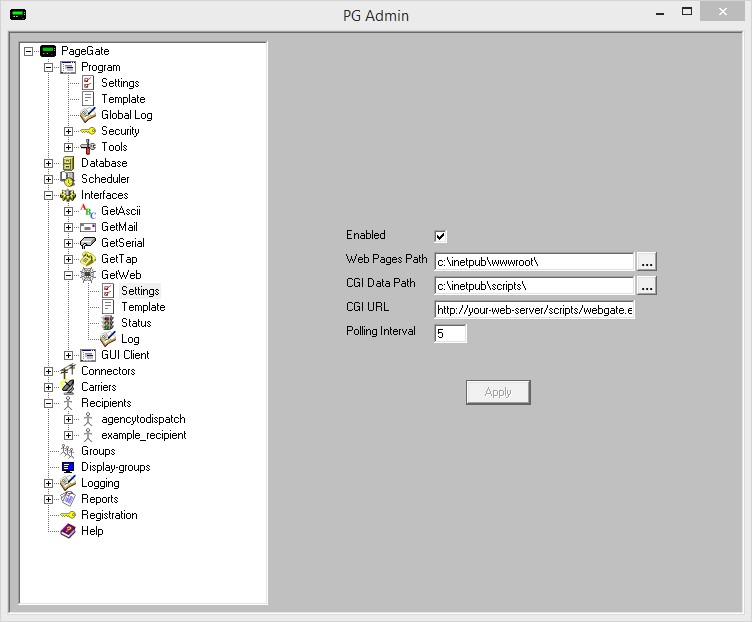Collapse the Recipients branch
This screenshot has height=622, width=752.
[x=48, y=403]
